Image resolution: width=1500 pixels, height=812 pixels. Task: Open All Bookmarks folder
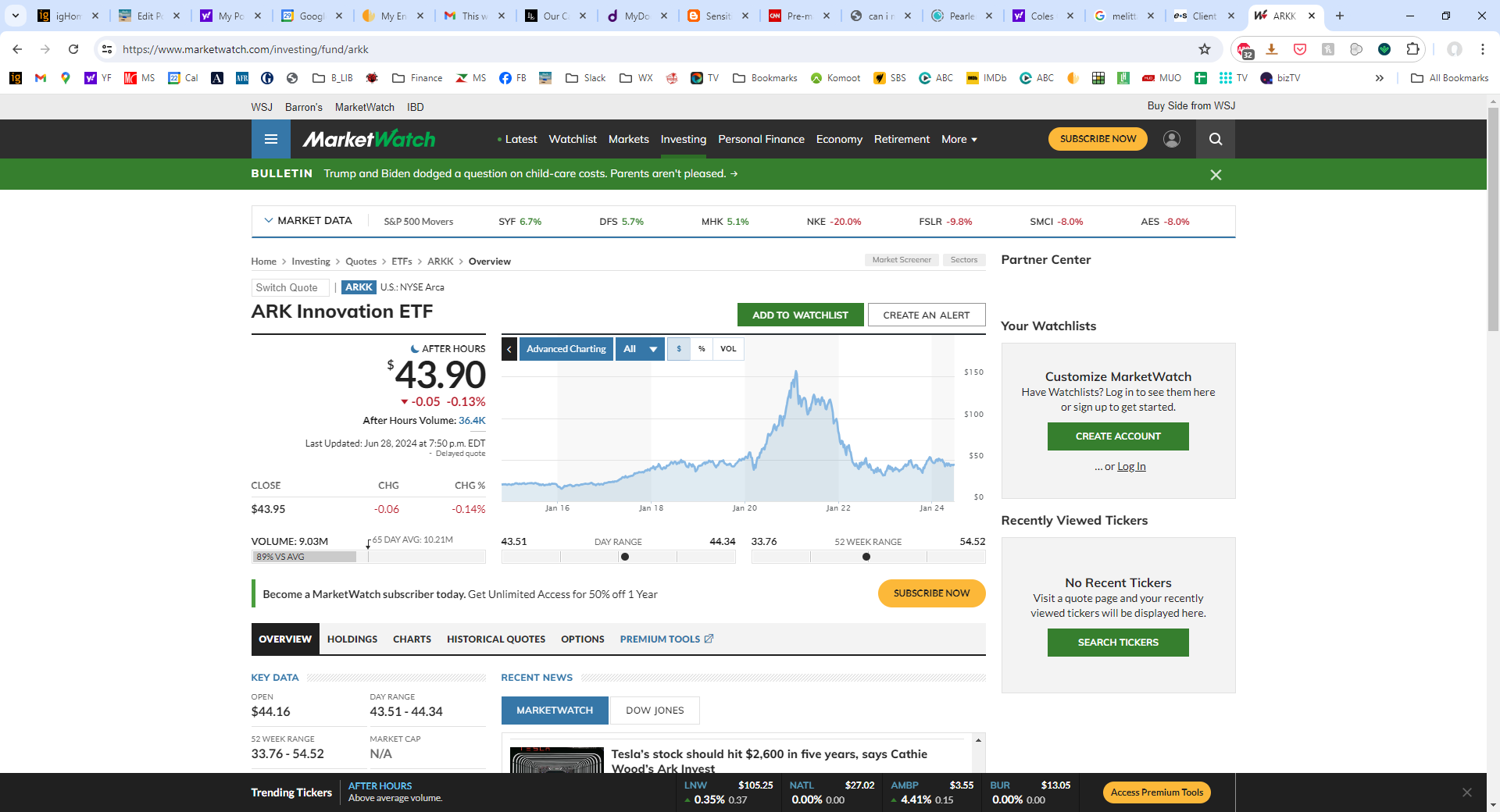1450,78
